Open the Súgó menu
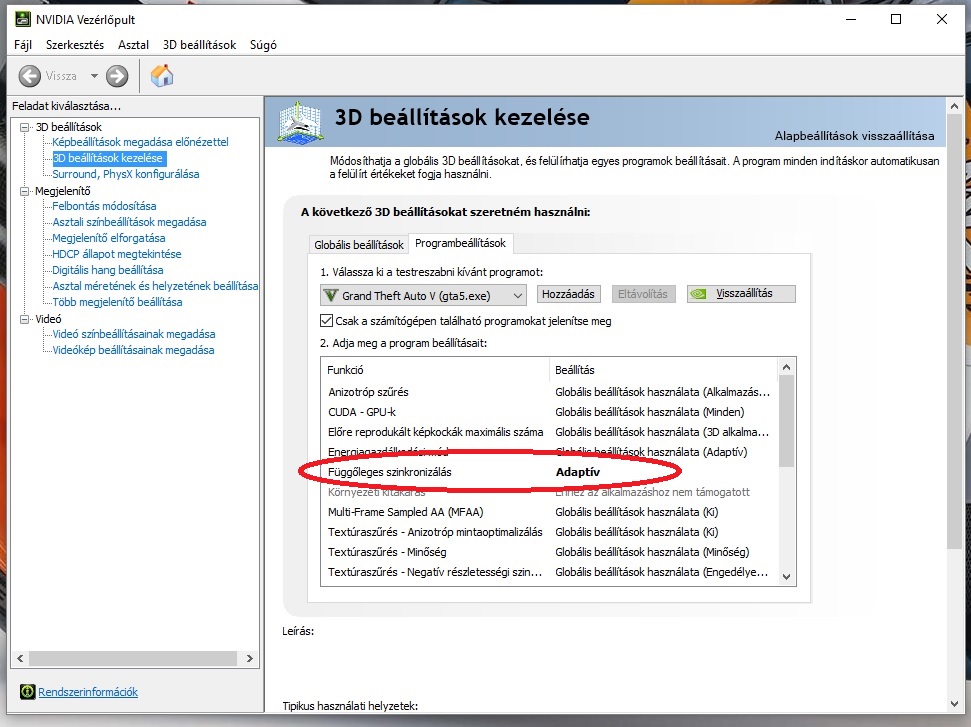Image resolution: width=971 pixels, height=727 pixels. coord(263,45)
